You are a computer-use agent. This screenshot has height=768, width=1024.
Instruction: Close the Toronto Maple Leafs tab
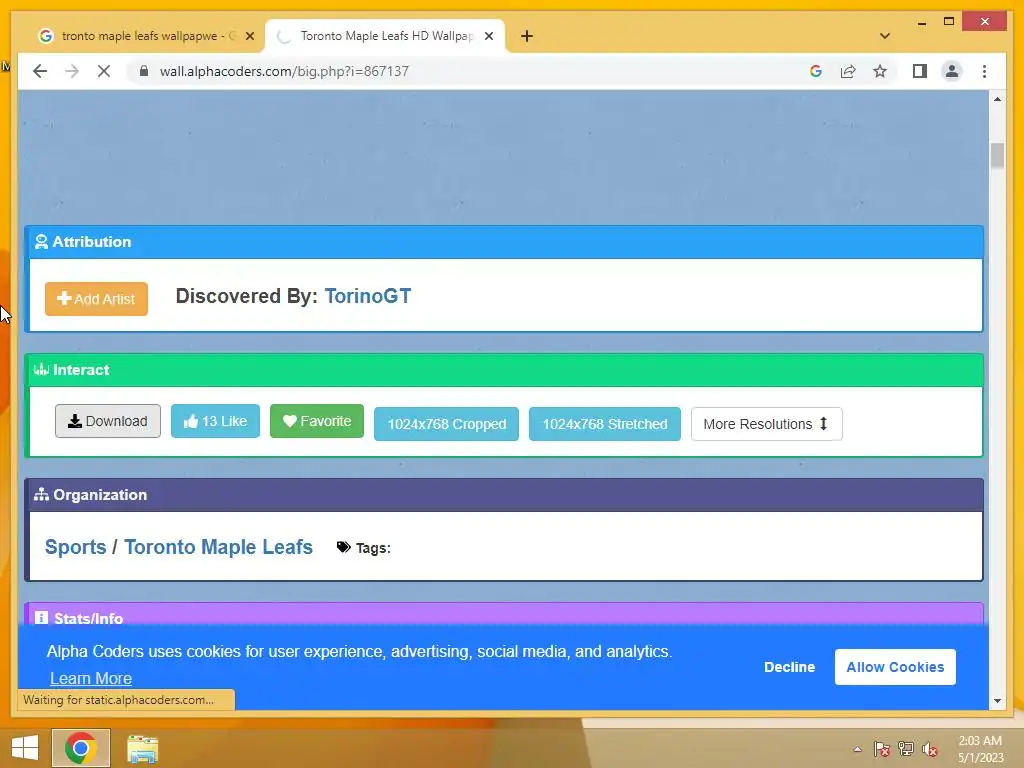pyautogui.click(x=488, y=36)
